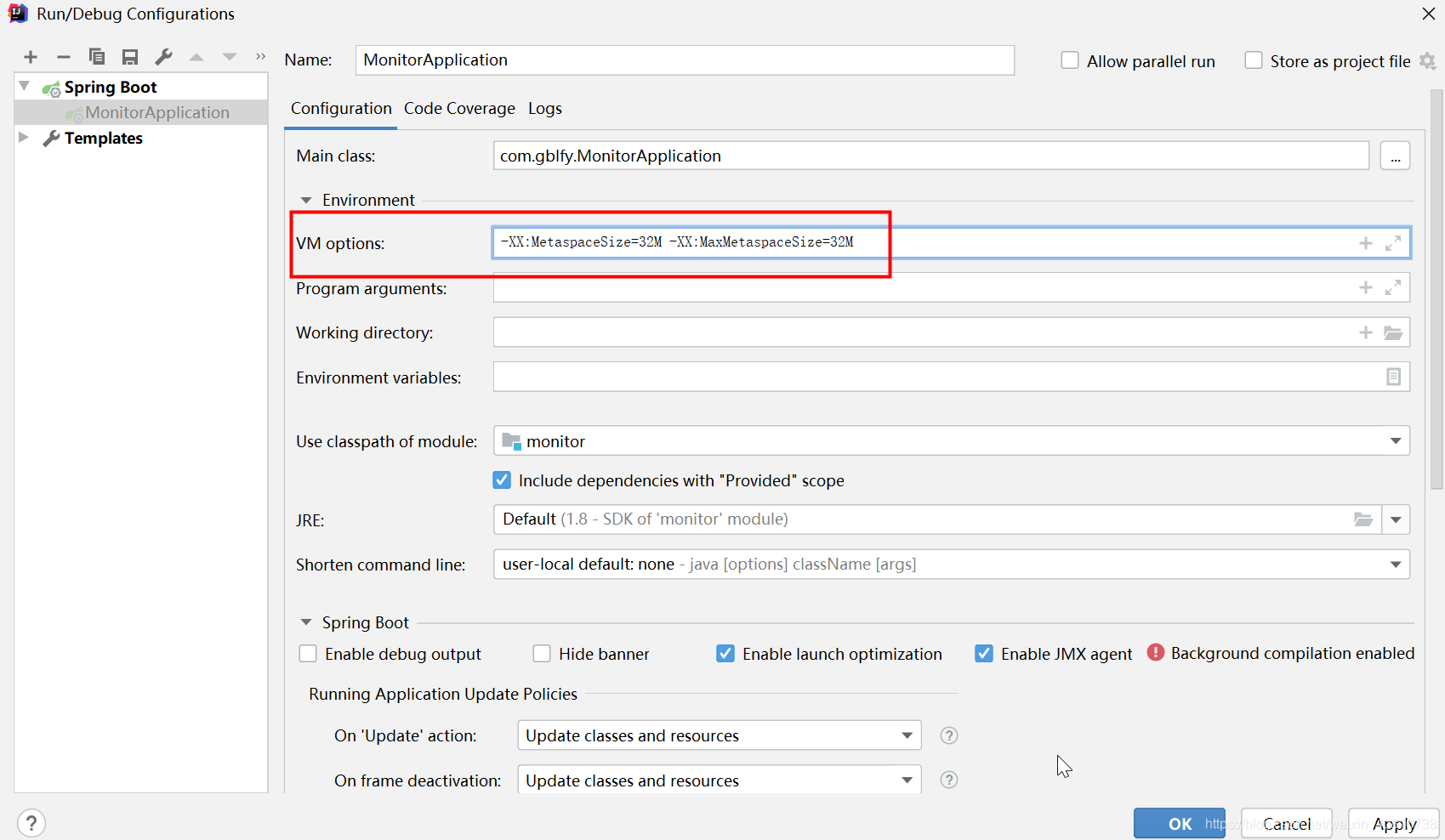This screenshot has width=1445, height=840.
Task: Open edit templates via the wrench icon
Action: click(163, 57)
